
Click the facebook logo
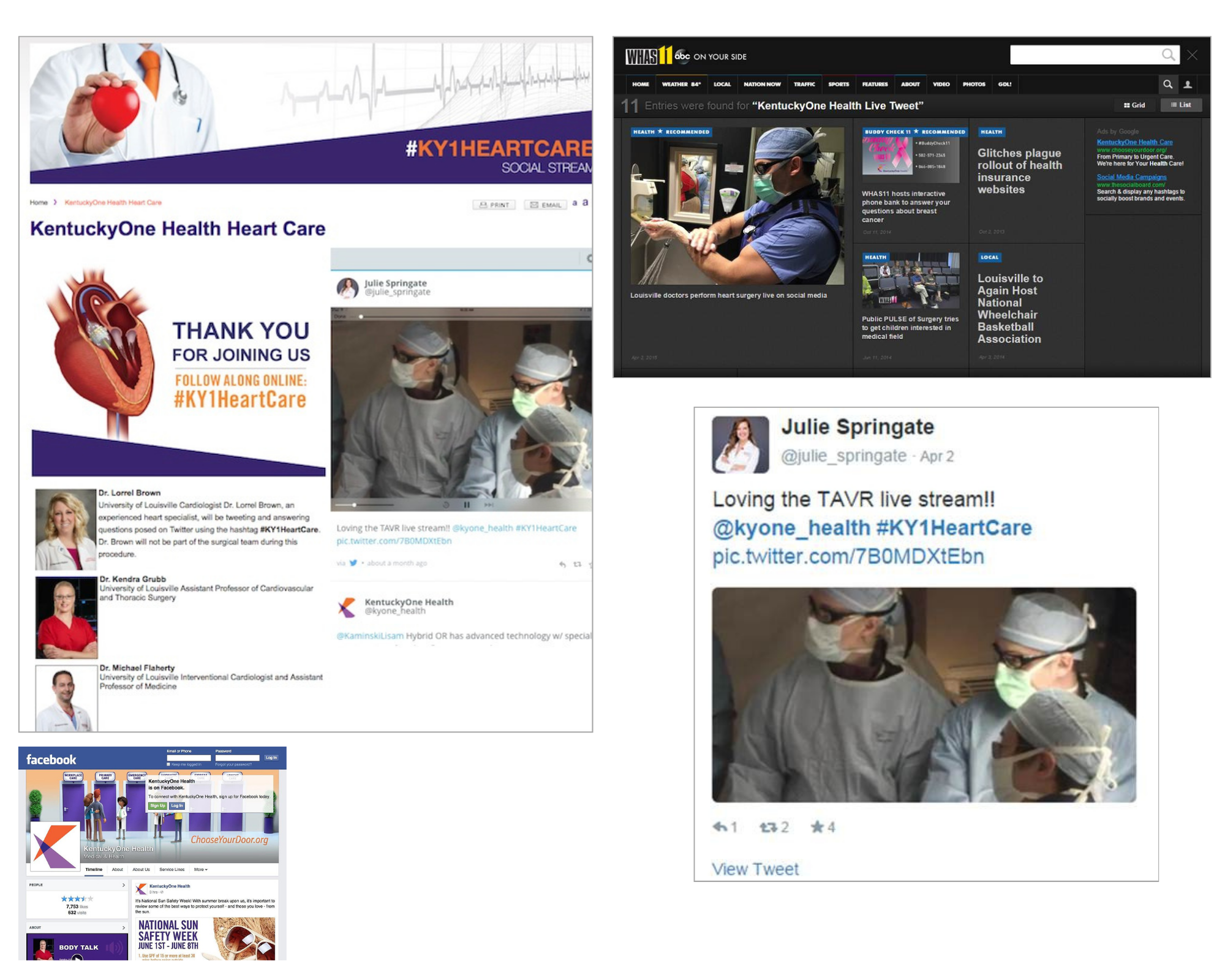tap(51, 759)
